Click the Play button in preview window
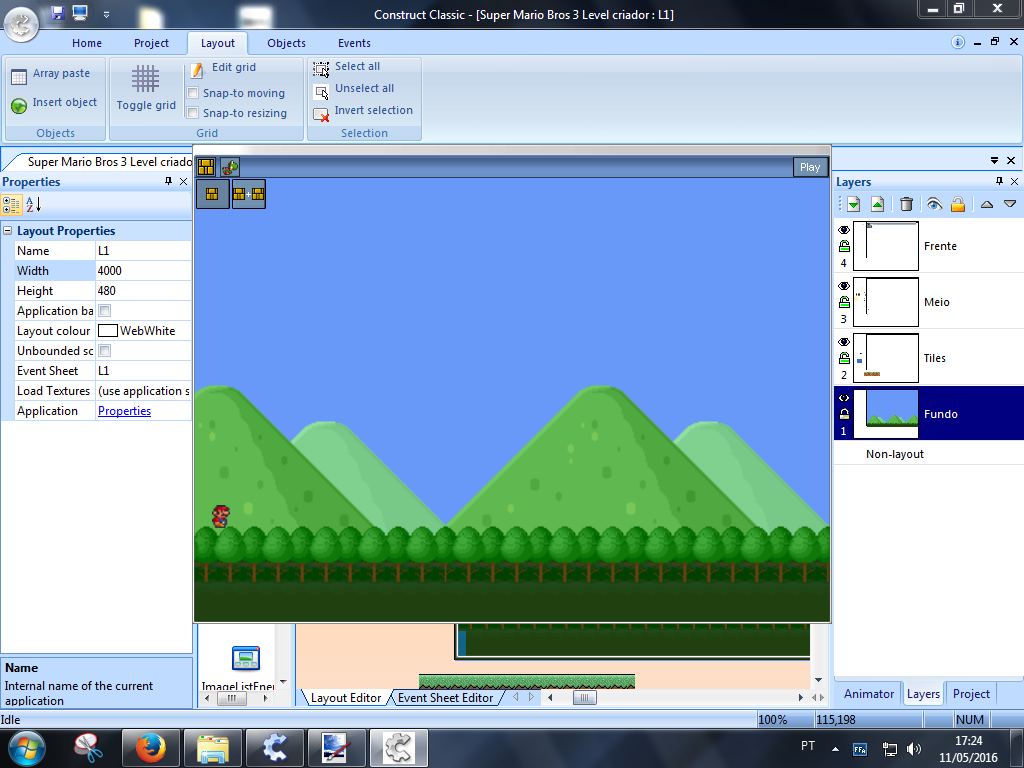 click(810, 167)
